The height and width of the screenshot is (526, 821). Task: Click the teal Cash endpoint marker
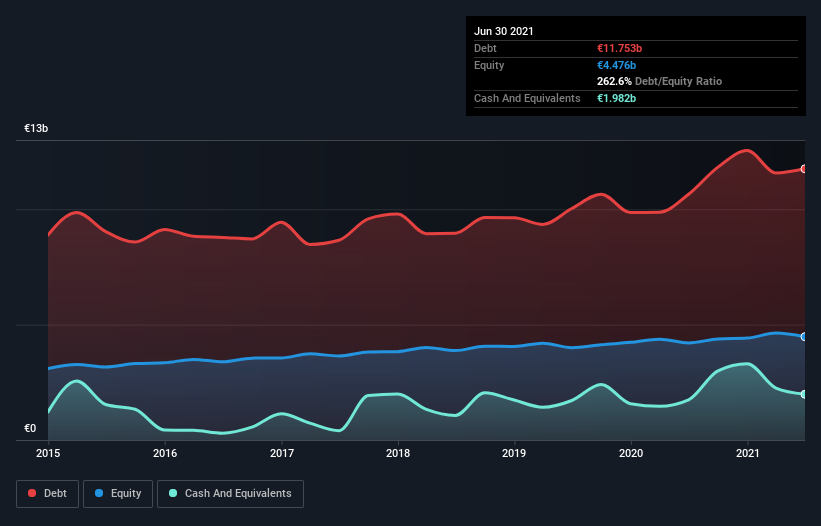coord(804,394)
